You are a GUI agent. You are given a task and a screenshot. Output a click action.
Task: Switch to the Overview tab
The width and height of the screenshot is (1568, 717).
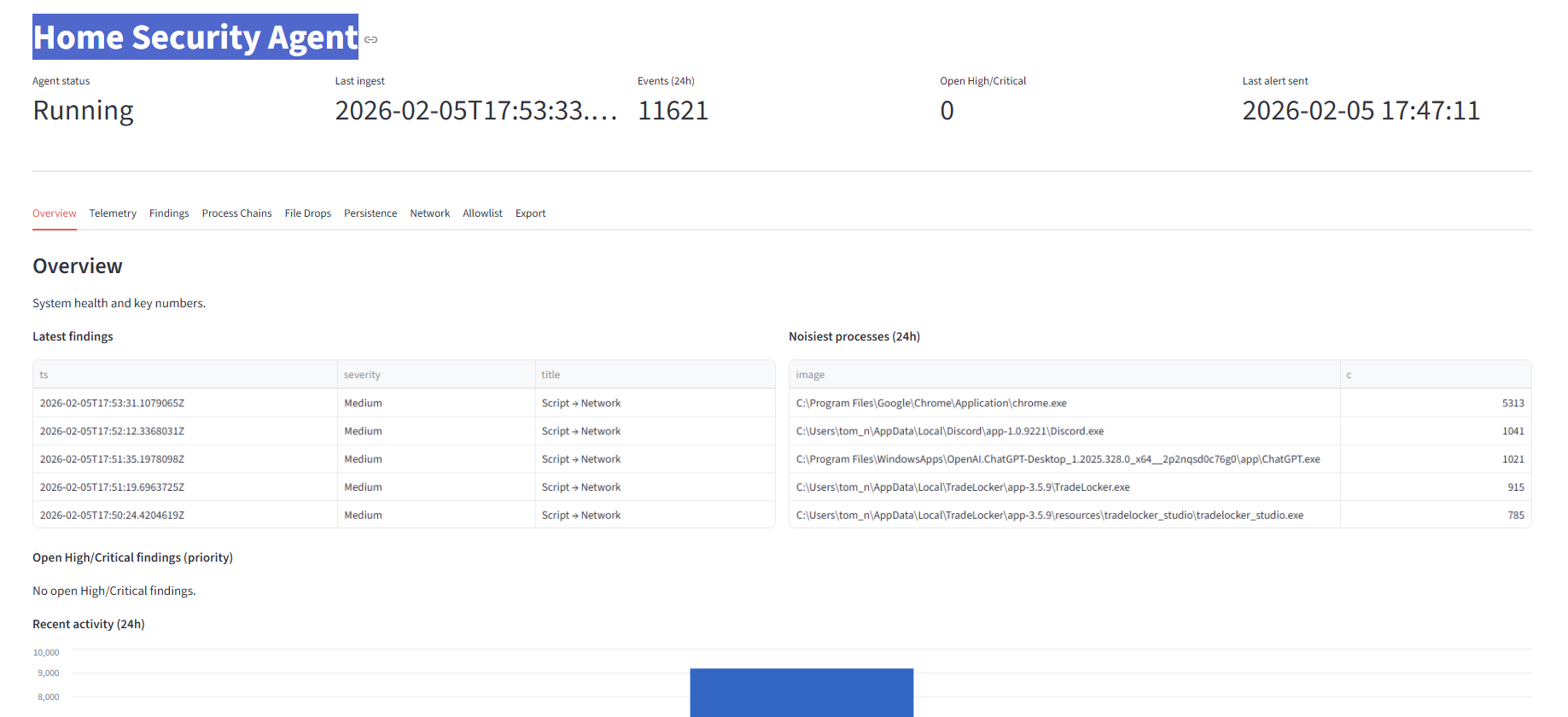tap(55, 213)
